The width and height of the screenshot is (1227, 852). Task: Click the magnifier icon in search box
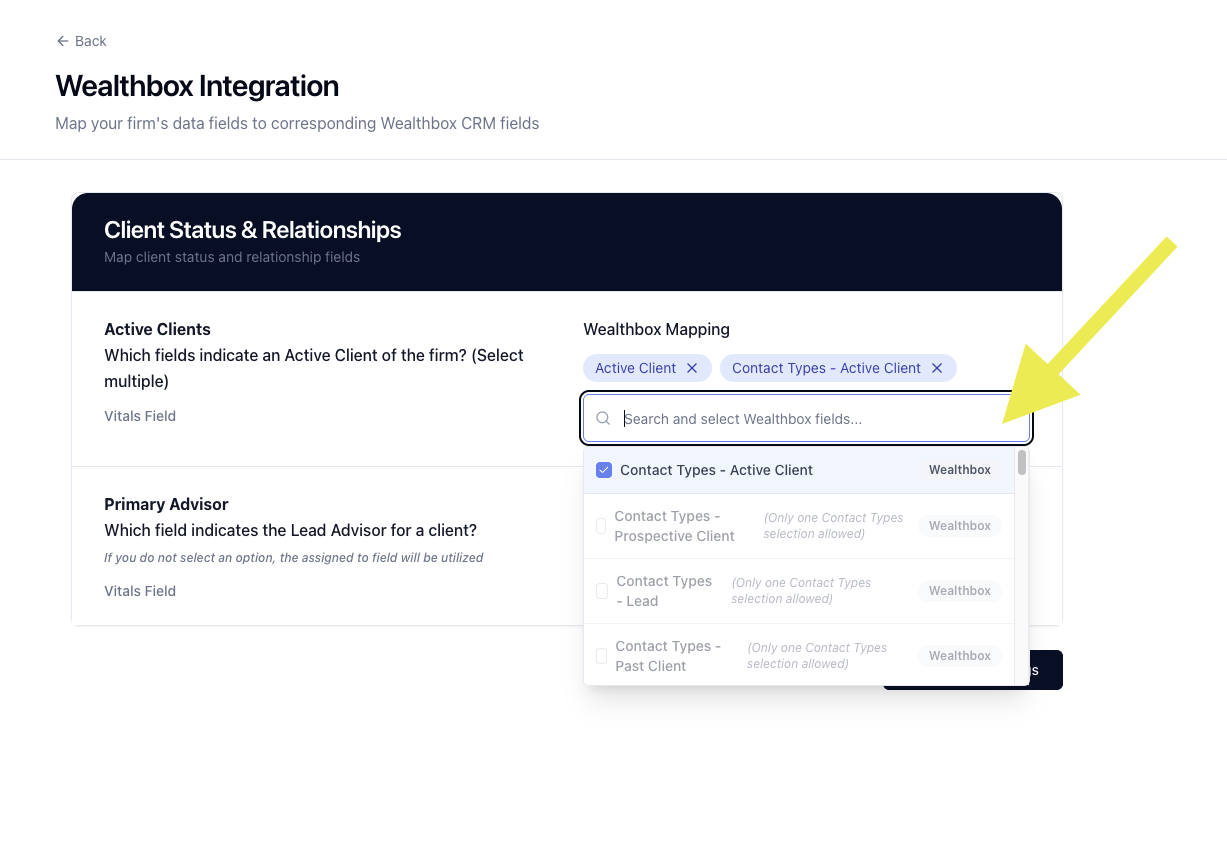603,419
